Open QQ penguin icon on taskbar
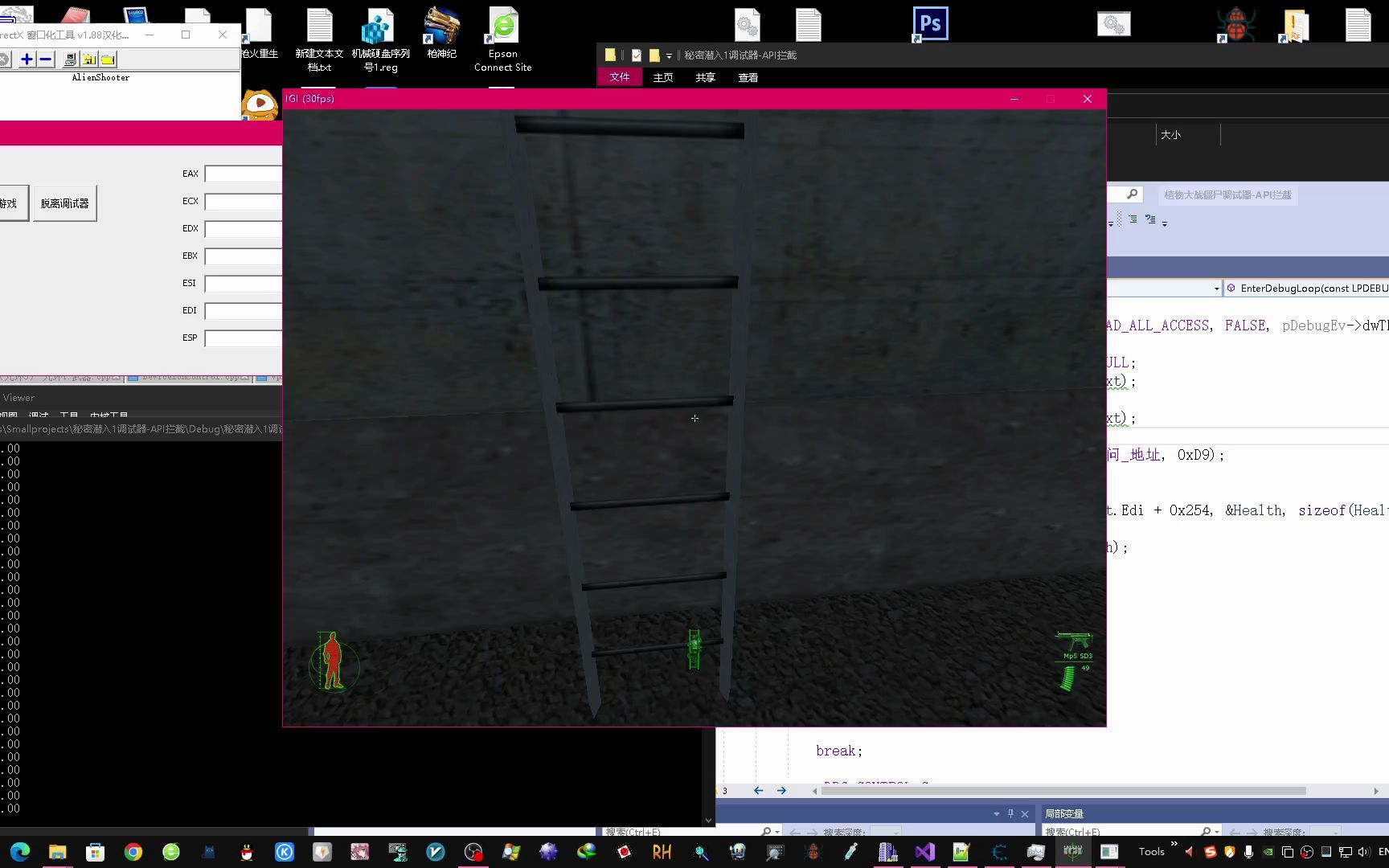Image resolution: width=1389 pixels, height=868 pixels. (x=247, y=852)
